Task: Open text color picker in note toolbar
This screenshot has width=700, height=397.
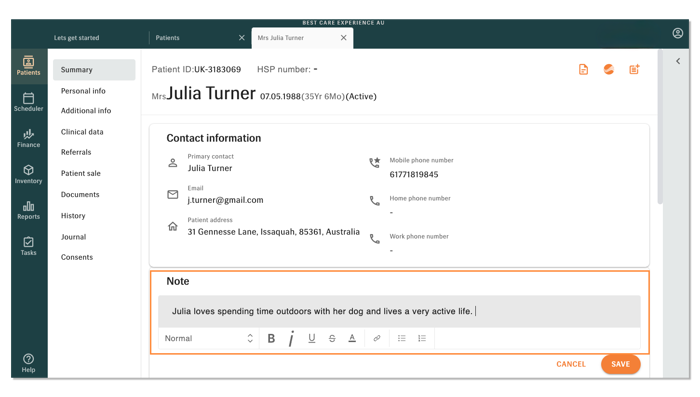Action: tap(352, 338)
